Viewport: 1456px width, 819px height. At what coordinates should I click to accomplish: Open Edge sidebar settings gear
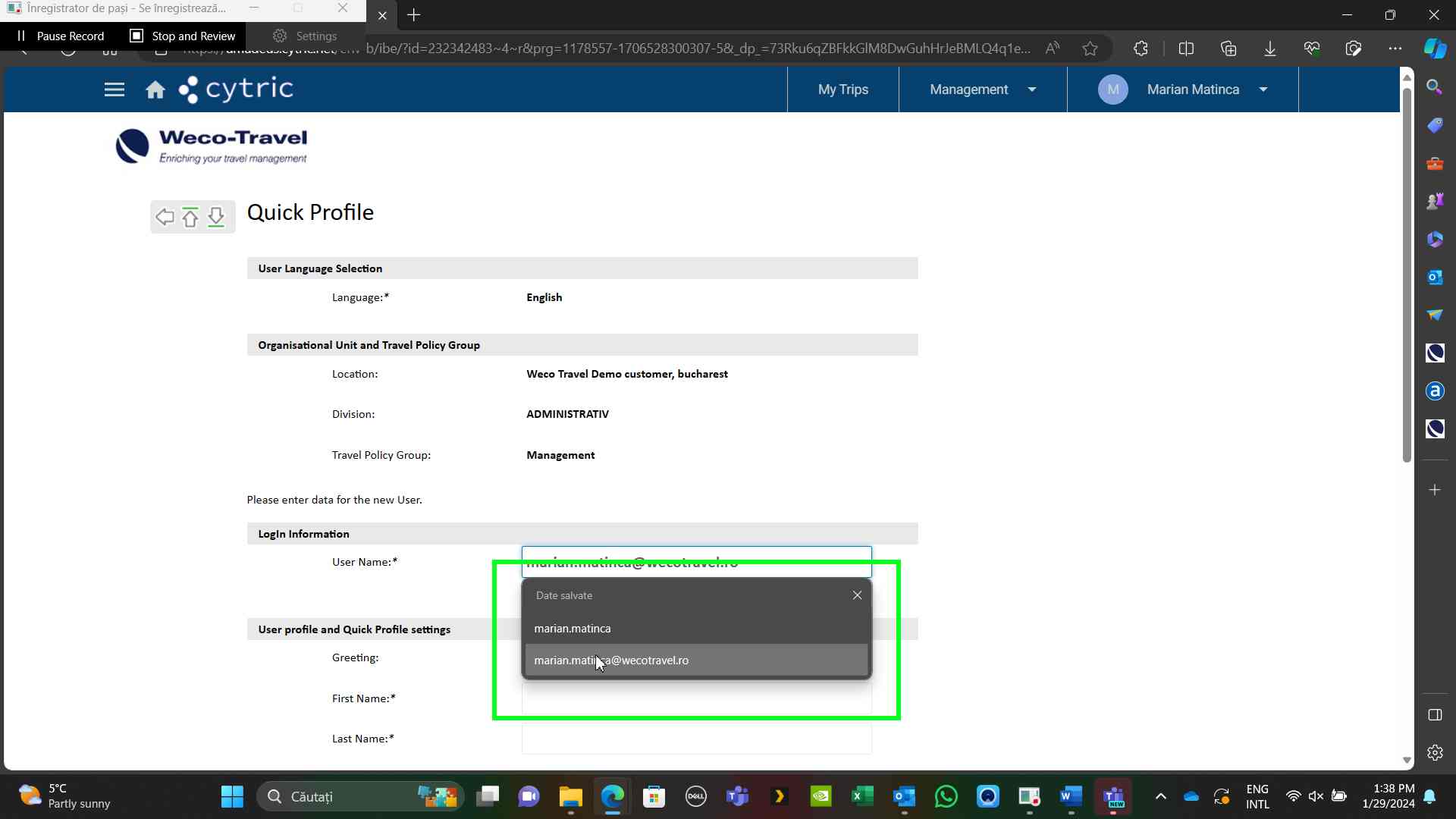1435,753
